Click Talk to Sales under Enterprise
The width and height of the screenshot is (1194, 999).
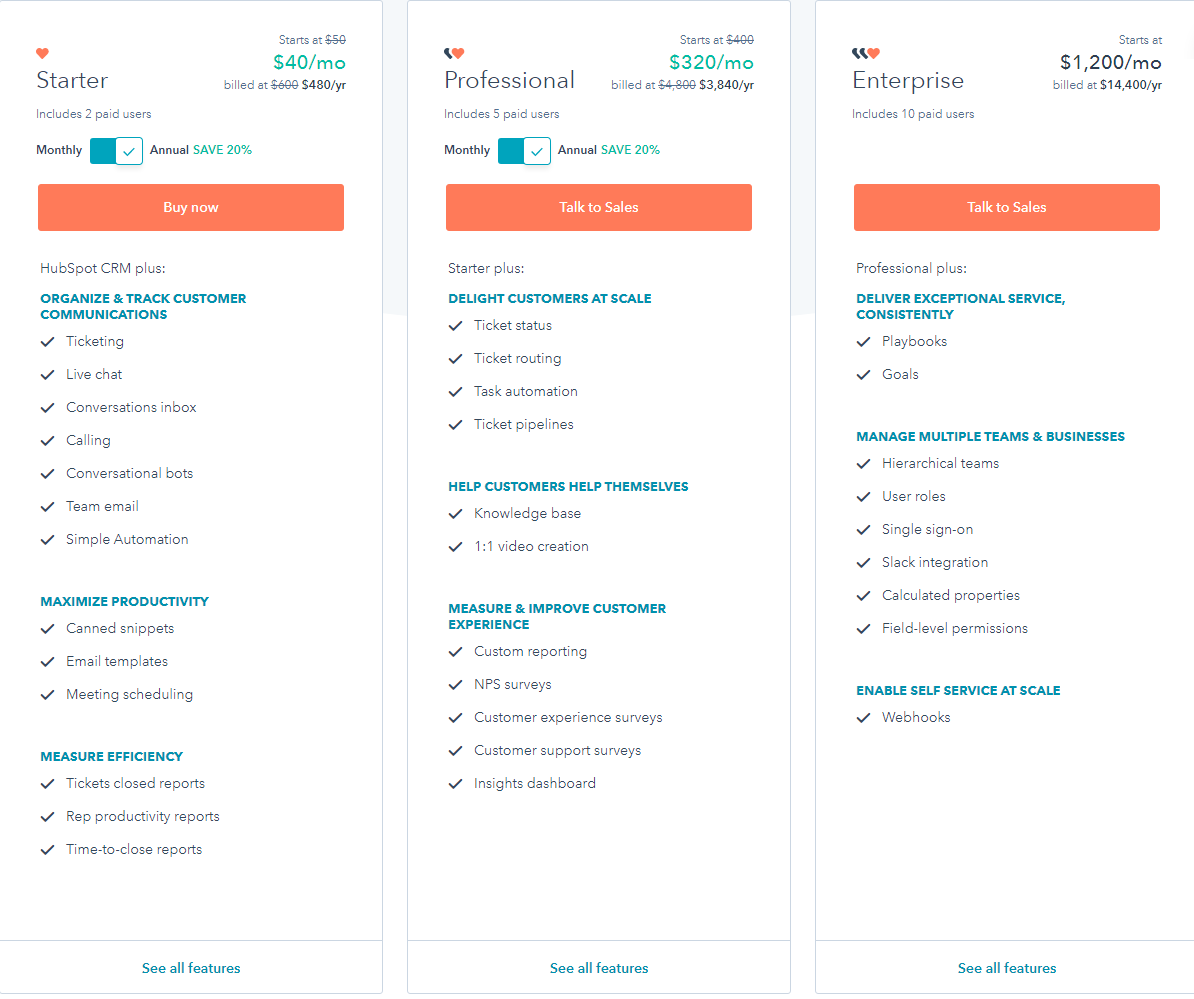click(x=1006, y=207)
